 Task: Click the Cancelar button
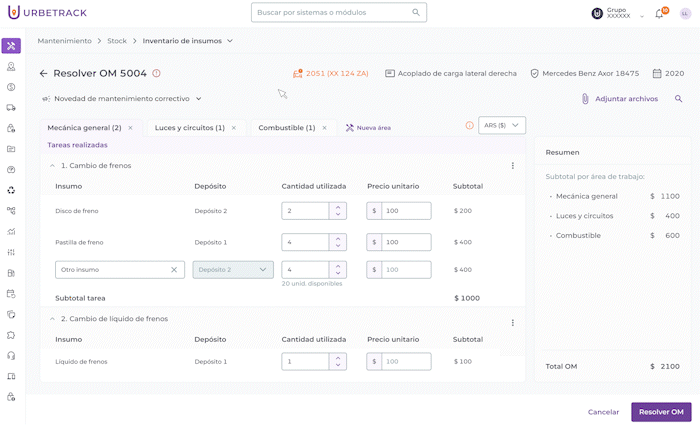(603, 412)
